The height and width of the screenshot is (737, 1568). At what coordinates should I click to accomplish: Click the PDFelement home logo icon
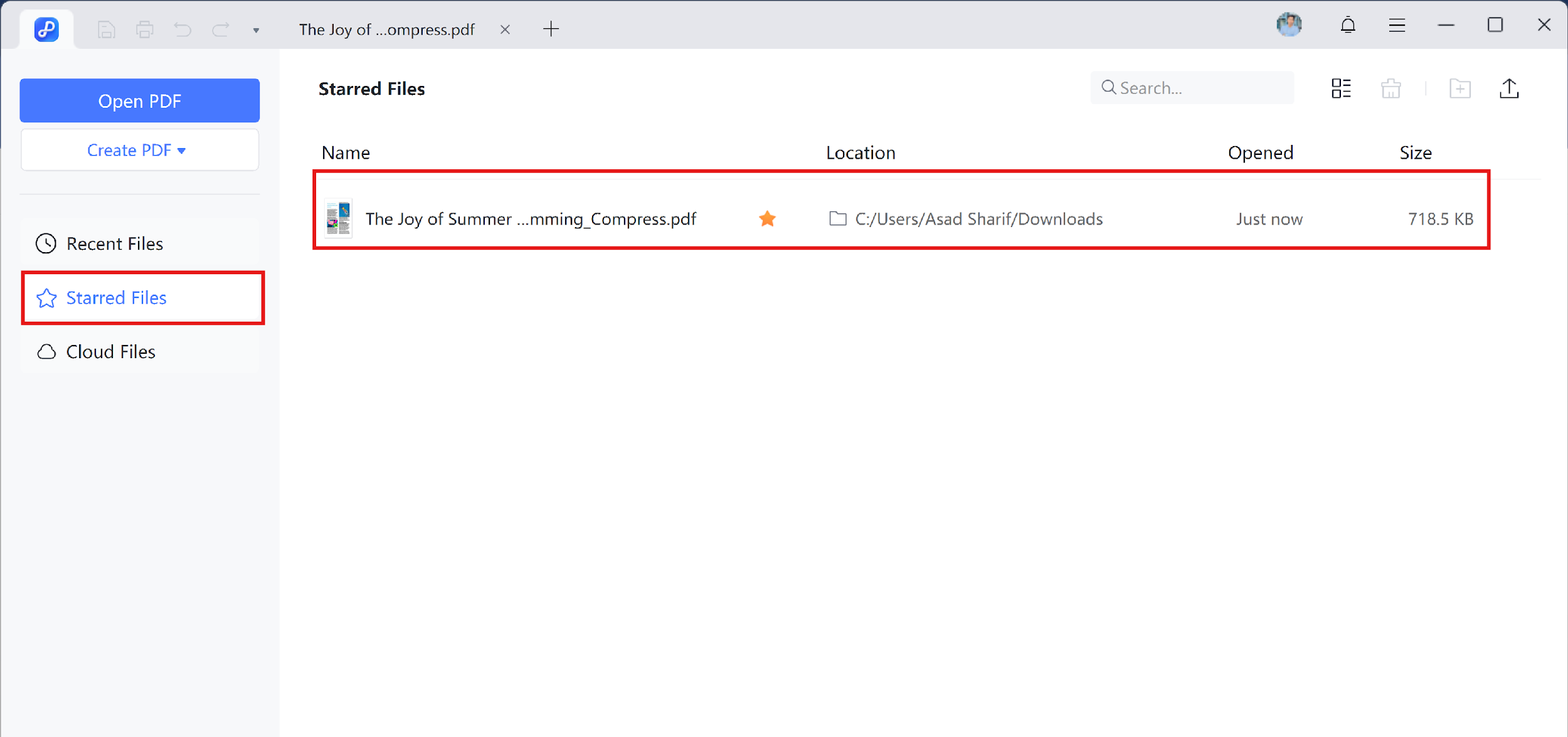(46, 29)
